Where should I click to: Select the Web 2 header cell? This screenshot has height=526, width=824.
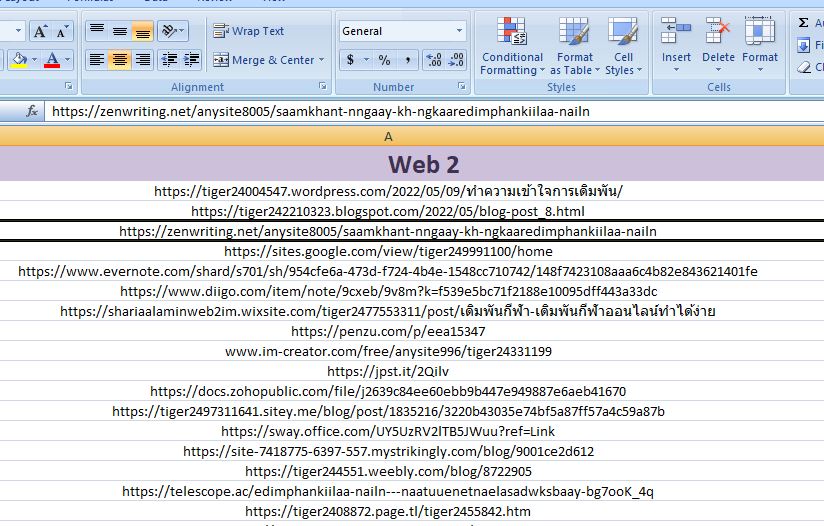412,164
